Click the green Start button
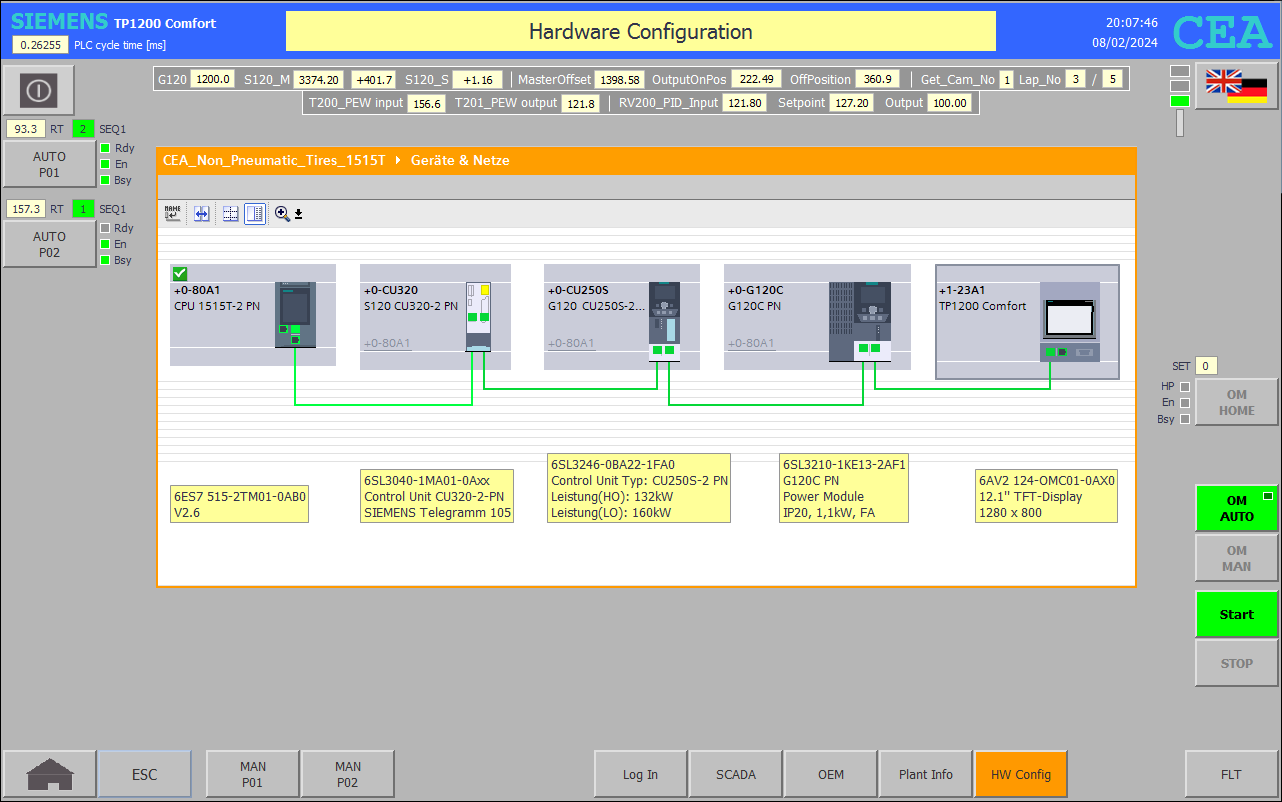This screenshot has width=1282, height=802. point(1237,614)
